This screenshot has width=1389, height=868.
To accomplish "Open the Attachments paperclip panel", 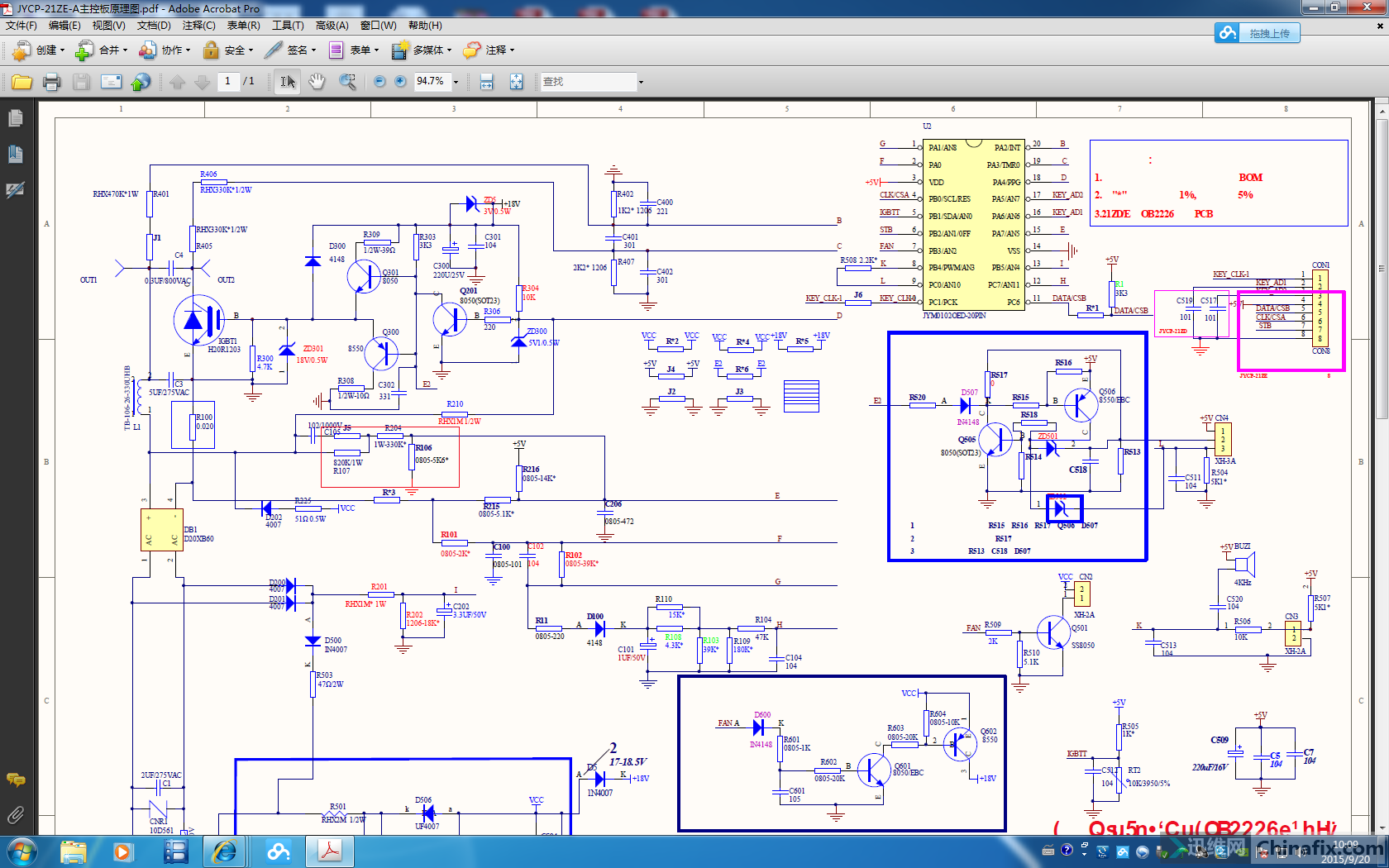I will [15, 815].
